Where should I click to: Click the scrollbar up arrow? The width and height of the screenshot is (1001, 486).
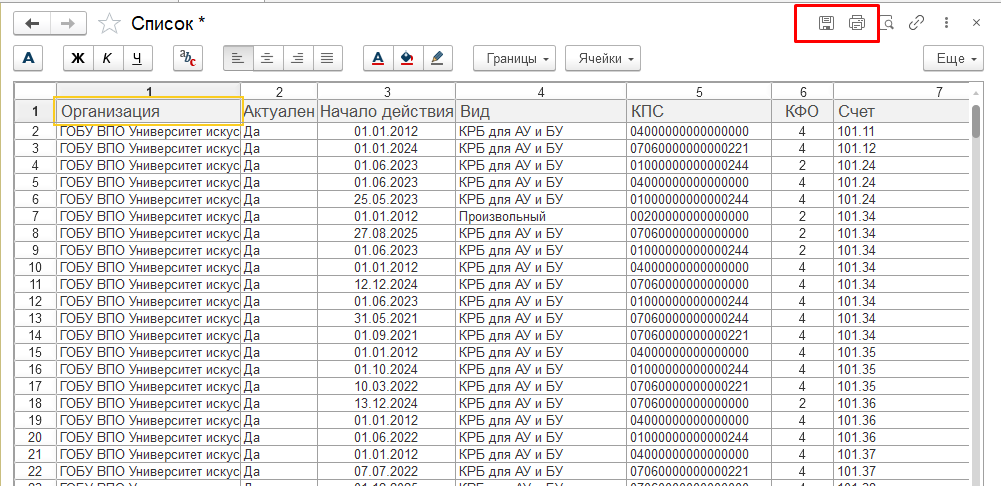[x=976, y=94]
